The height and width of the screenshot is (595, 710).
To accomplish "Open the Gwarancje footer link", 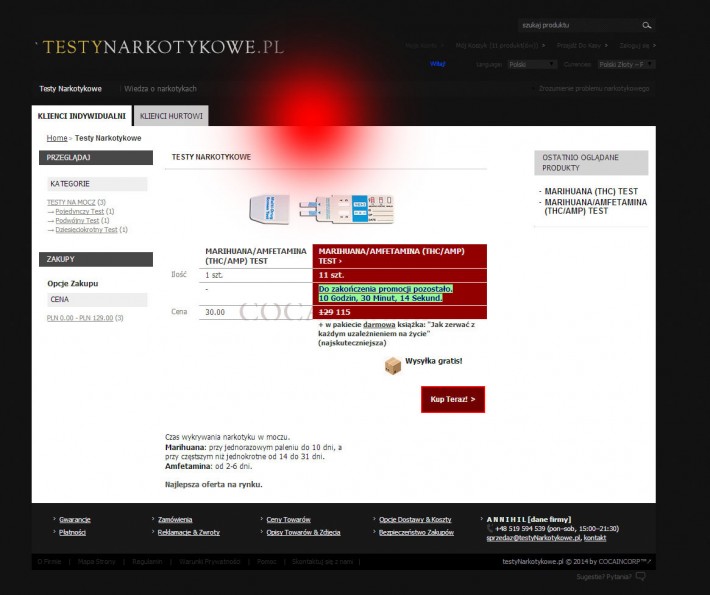I will [75, 520].
